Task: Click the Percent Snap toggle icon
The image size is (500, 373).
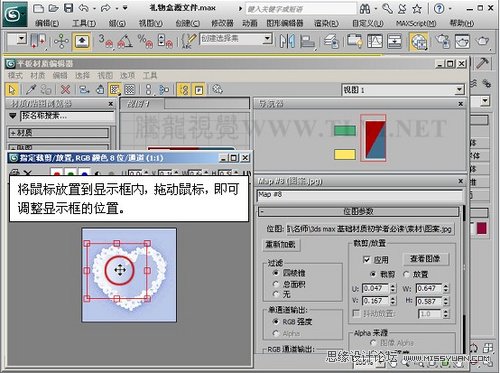Action: (x=145, y=41)
